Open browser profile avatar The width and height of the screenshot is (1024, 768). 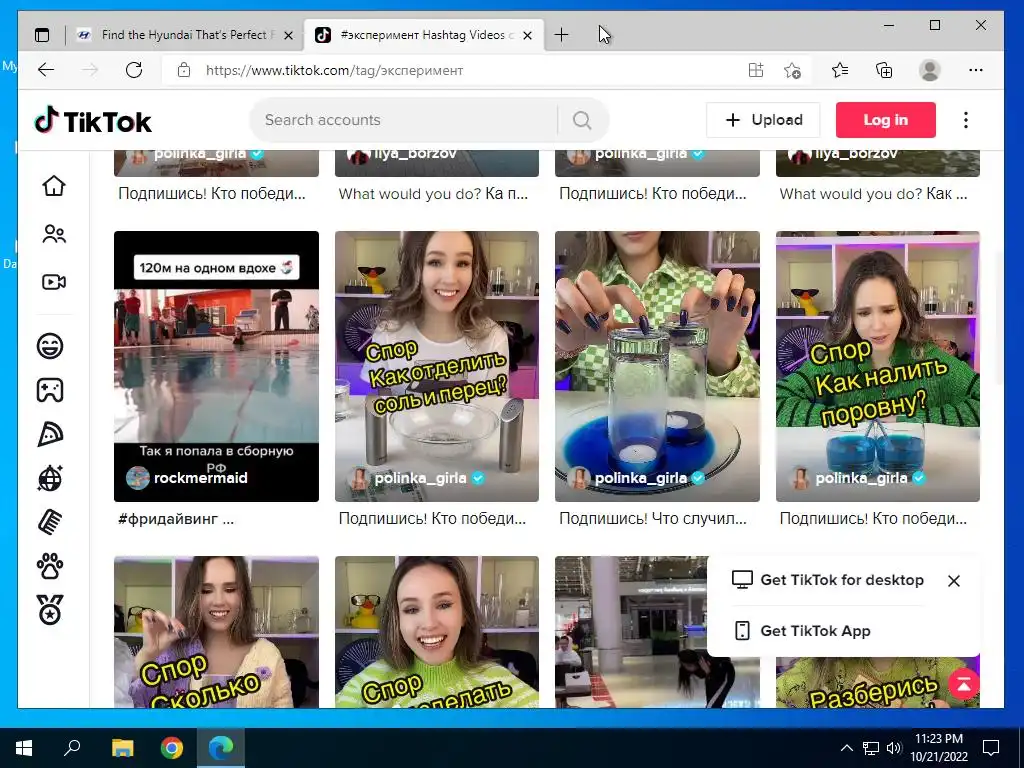[x=929, y=70]
